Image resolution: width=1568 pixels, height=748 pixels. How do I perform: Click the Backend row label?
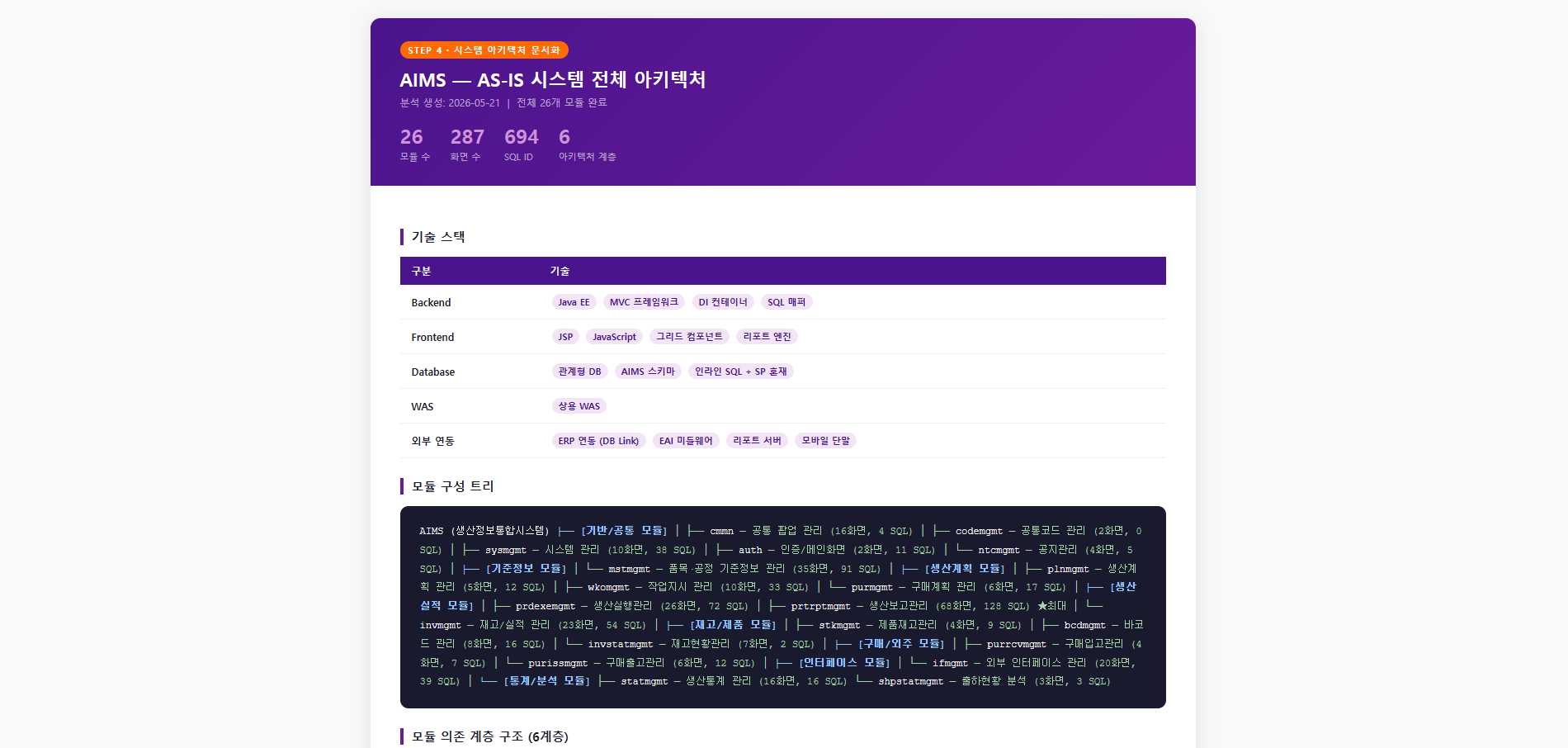431,302
